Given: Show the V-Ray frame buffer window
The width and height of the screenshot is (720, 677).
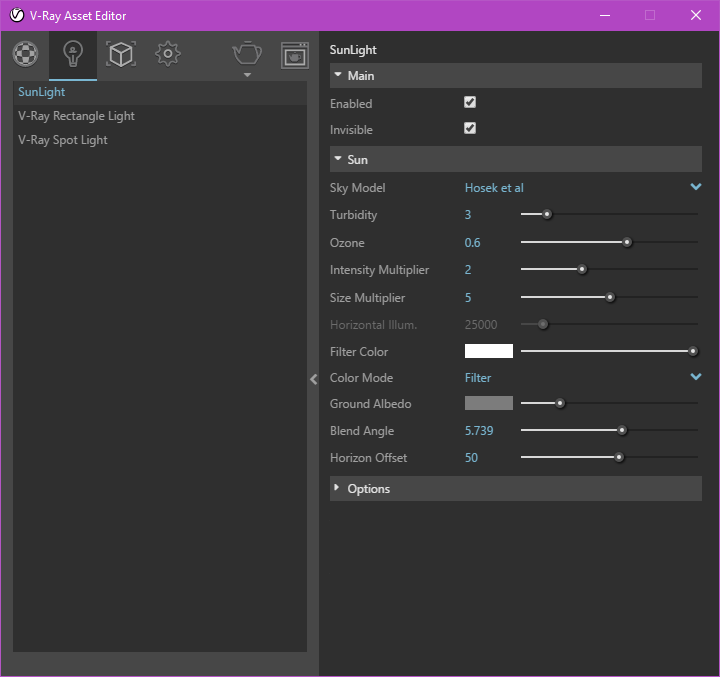Looking at the screenshot, I should tap(295, 56).
